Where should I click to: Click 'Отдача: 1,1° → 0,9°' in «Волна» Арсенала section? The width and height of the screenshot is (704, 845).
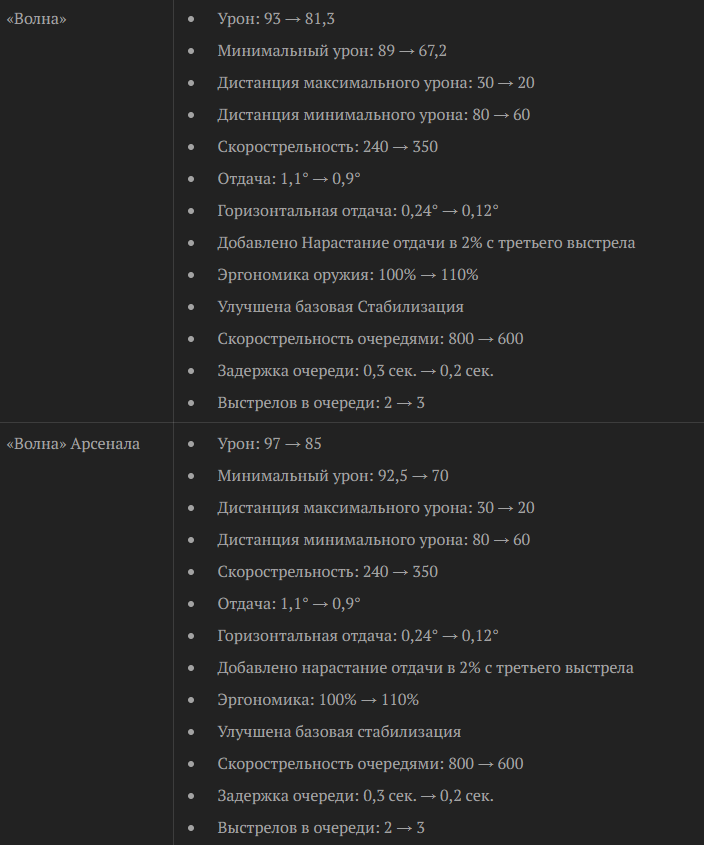click(x=289, y=603)
